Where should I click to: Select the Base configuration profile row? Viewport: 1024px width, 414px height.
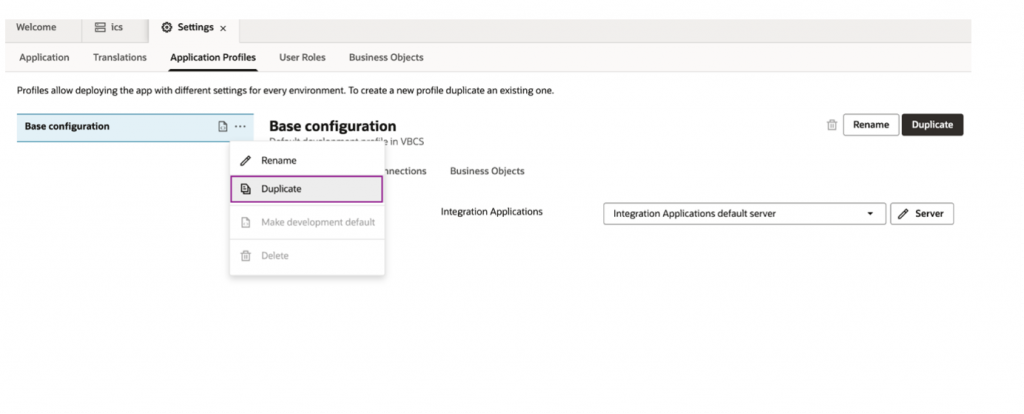135,127
